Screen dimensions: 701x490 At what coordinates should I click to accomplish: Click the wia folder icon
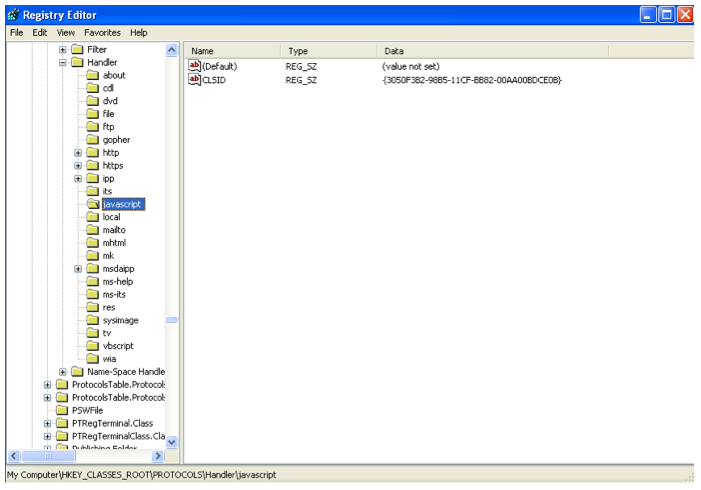[x=93, y=359]
